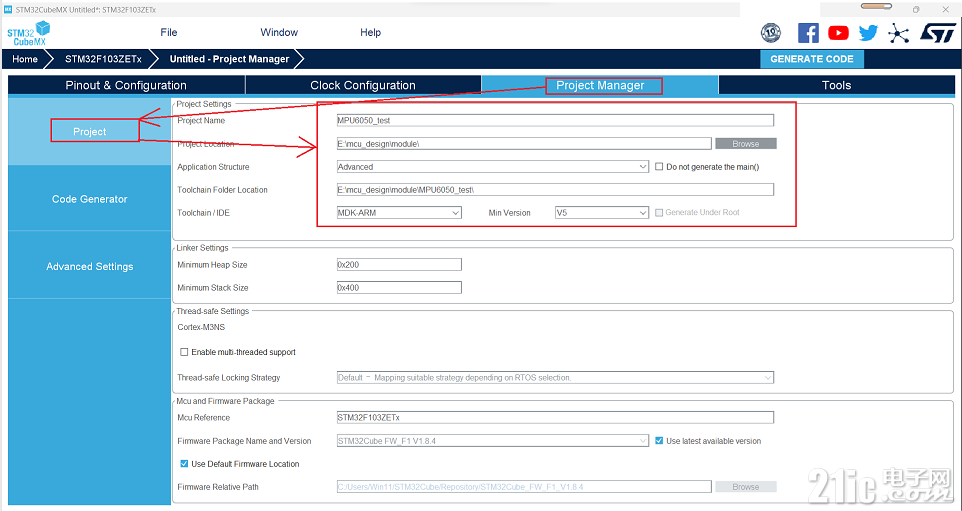Click the Toolchain / IDE label

203,213
